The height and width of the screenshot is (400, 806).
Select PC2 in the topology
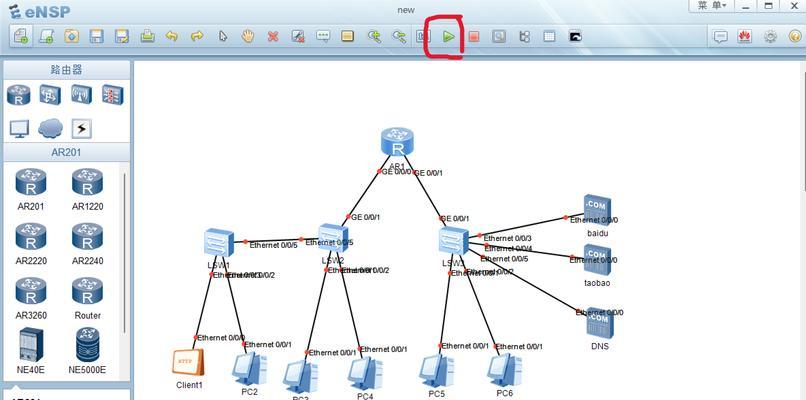point(249,369)
